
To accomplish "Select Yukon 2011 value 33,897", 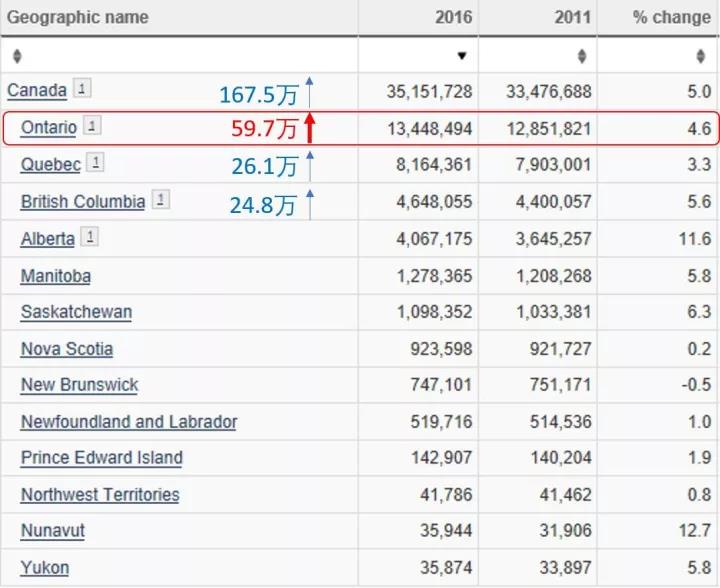I will pyautogui.click(x=565, y=568).
